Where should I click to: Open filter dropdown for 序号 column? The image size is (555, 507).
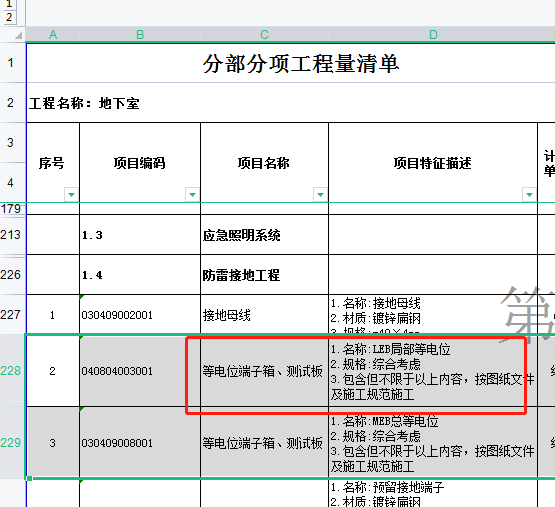click(x=71, y=194)
